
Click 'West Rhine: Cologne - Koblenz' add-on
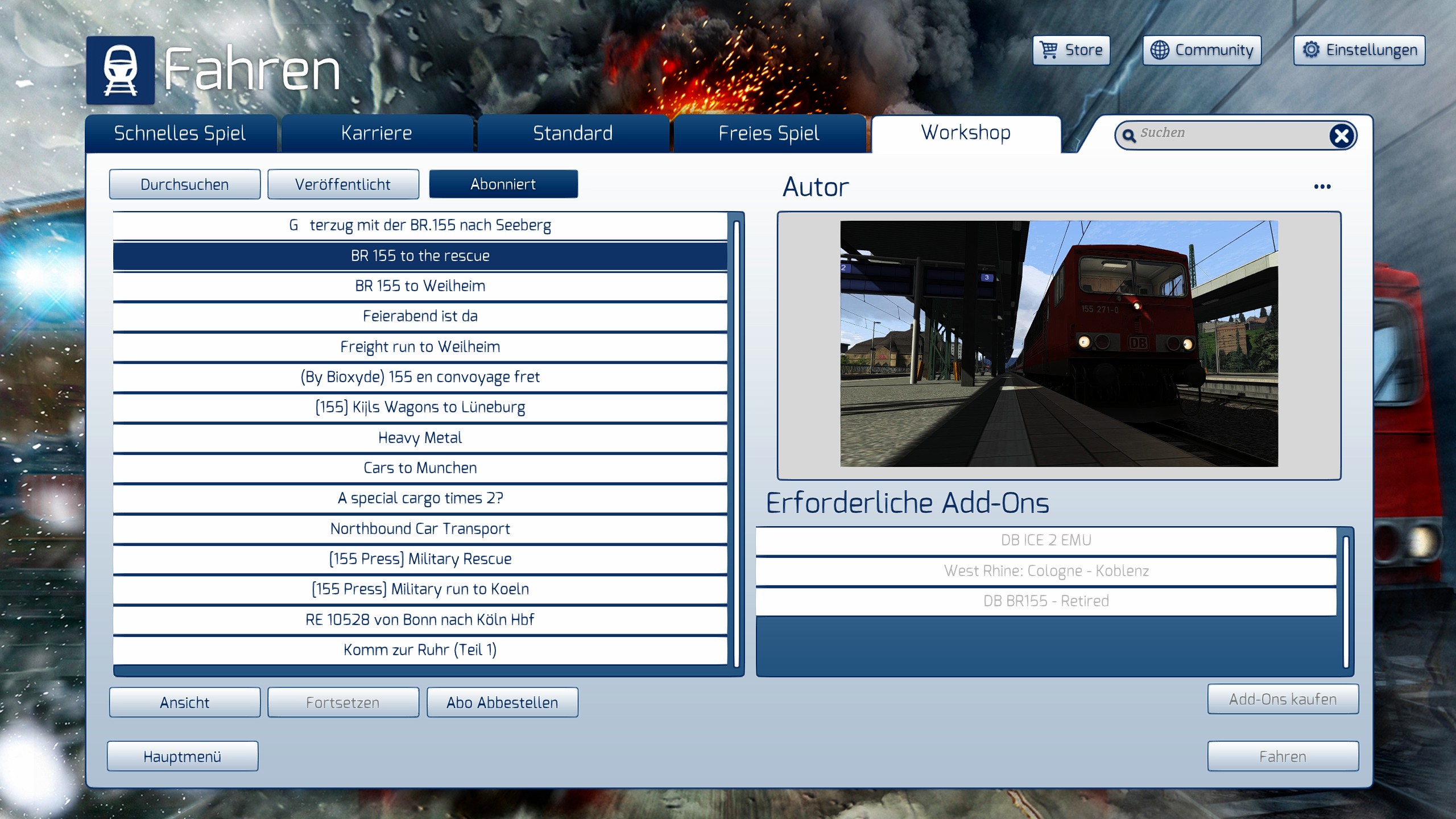pyautogui.click(x=1046, y=571)
